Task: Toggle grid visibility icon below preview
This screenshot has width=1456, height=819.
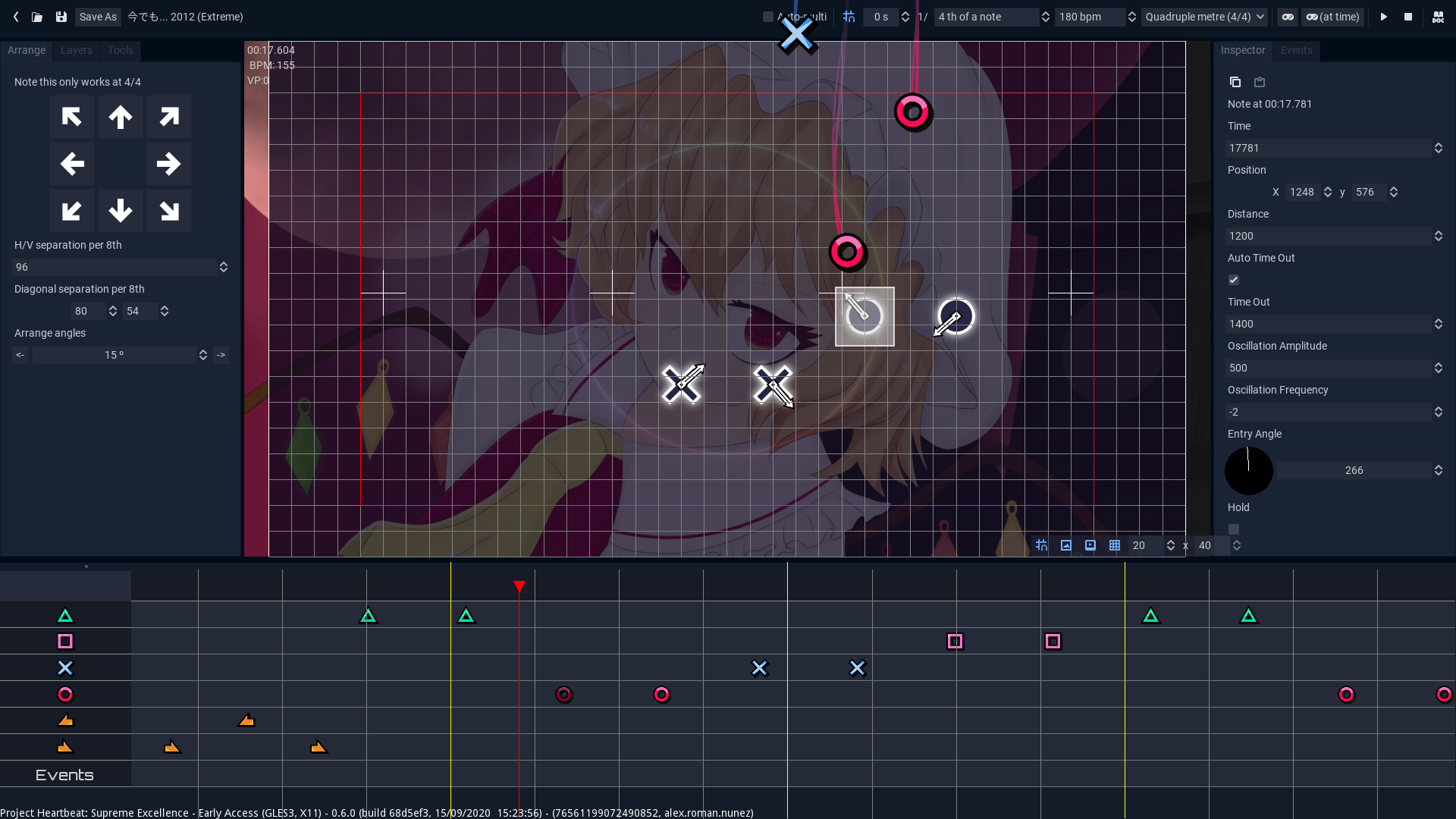Action: point(1115,545)
